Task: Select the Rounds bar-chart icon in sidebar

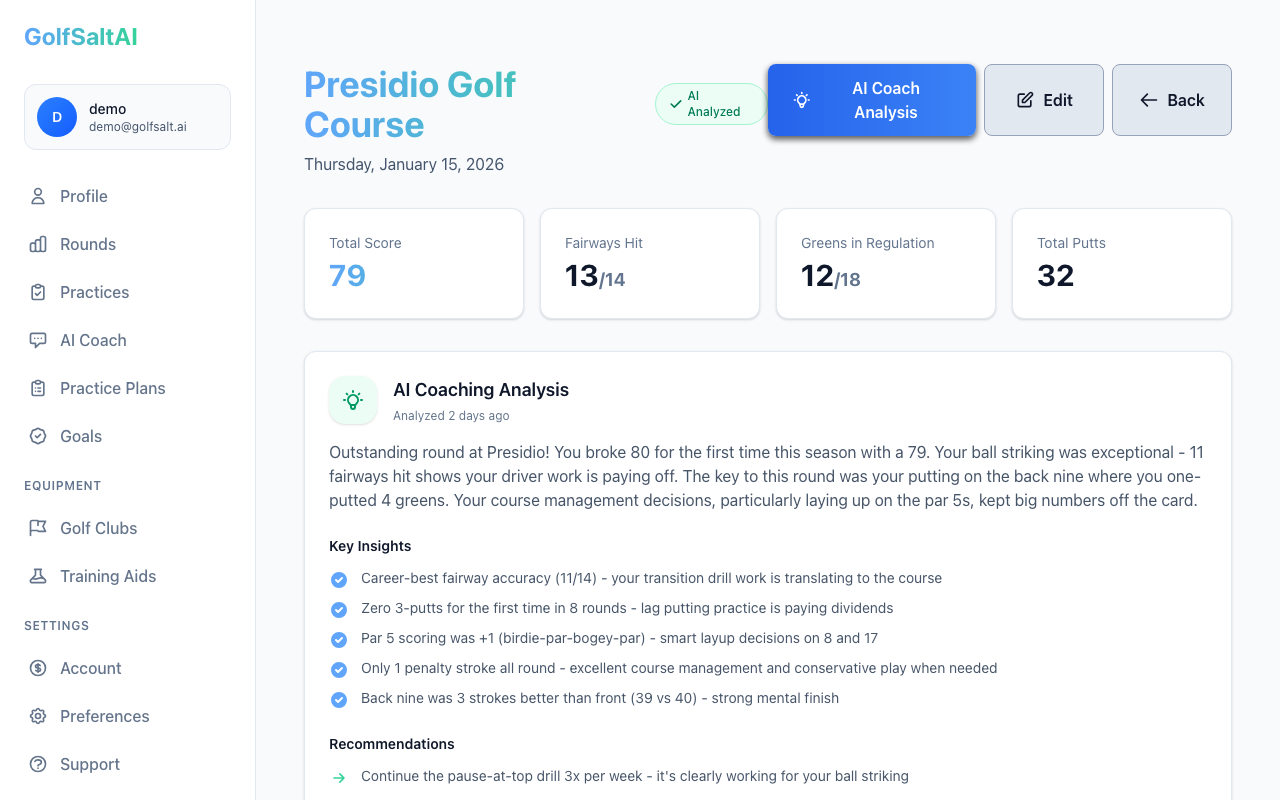Action: (x=38, y=244)
